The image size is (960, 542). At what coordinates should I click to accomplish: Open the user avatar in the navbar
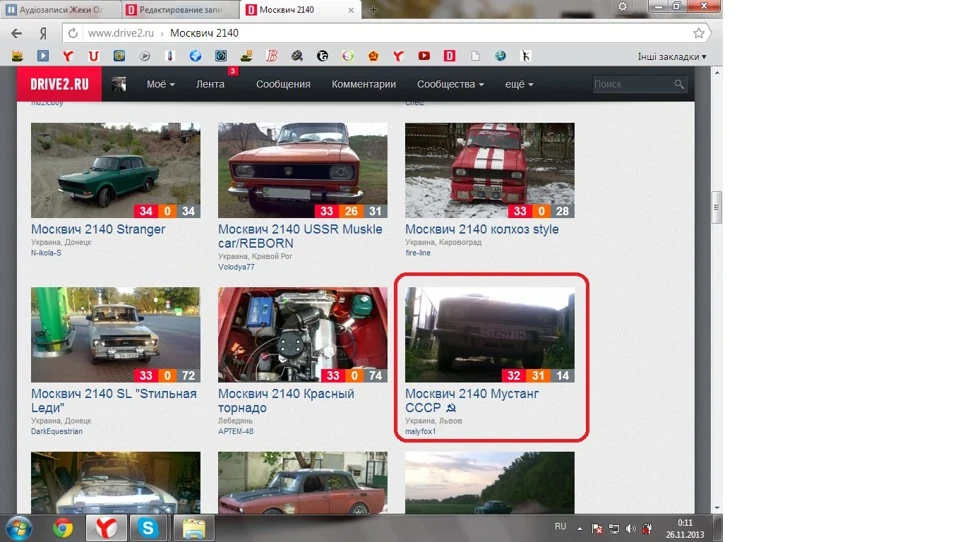tap(119, 84)
